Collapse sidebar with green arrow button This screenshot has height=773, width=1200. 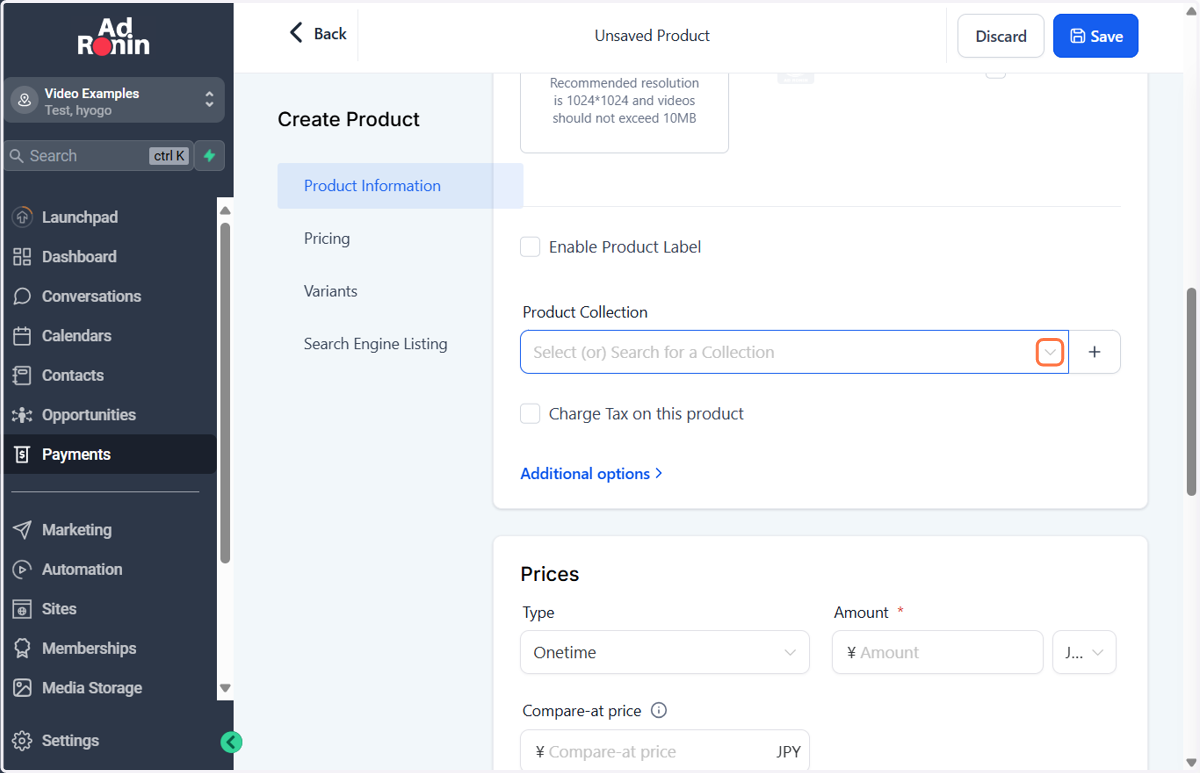(x=231, y=742)
